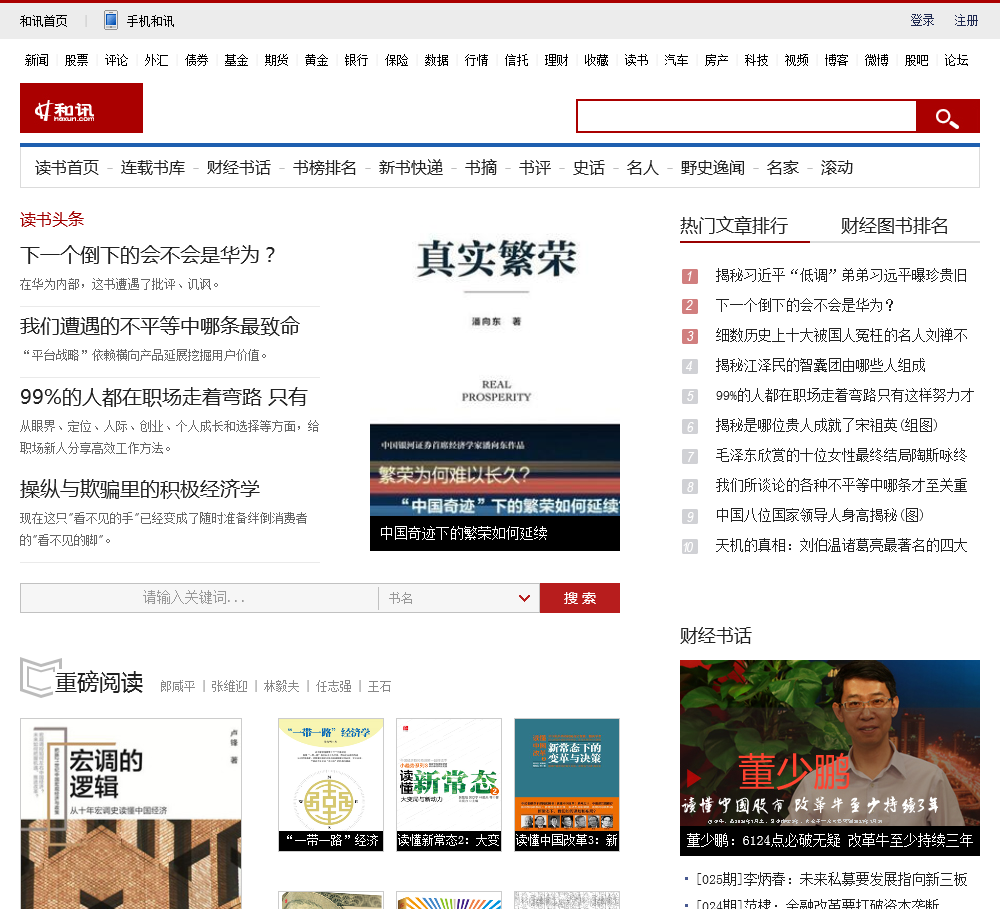This screenshot has height=909, width=1000.
Task: Open 新闻 channel in top menu
Action: pyautogui.click(x=36, y=60)
